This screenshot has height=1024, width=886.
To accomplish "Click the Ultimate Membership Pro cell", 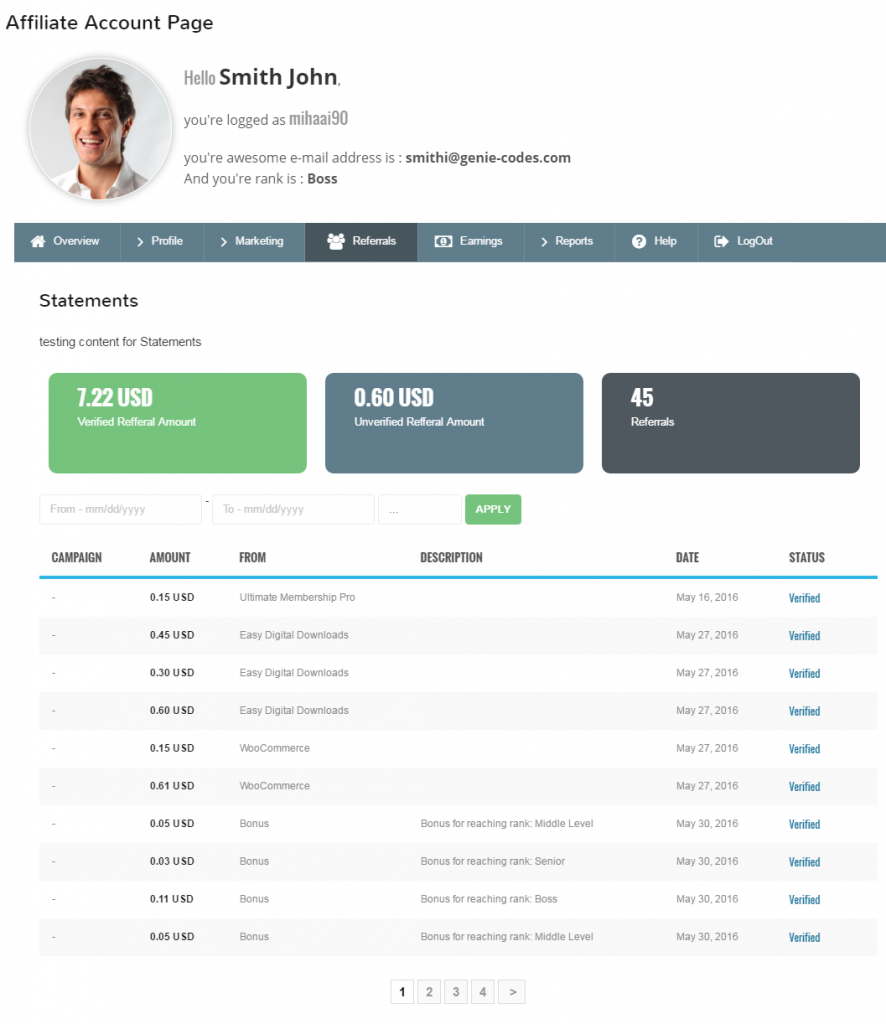I will (x=297, y=598).
